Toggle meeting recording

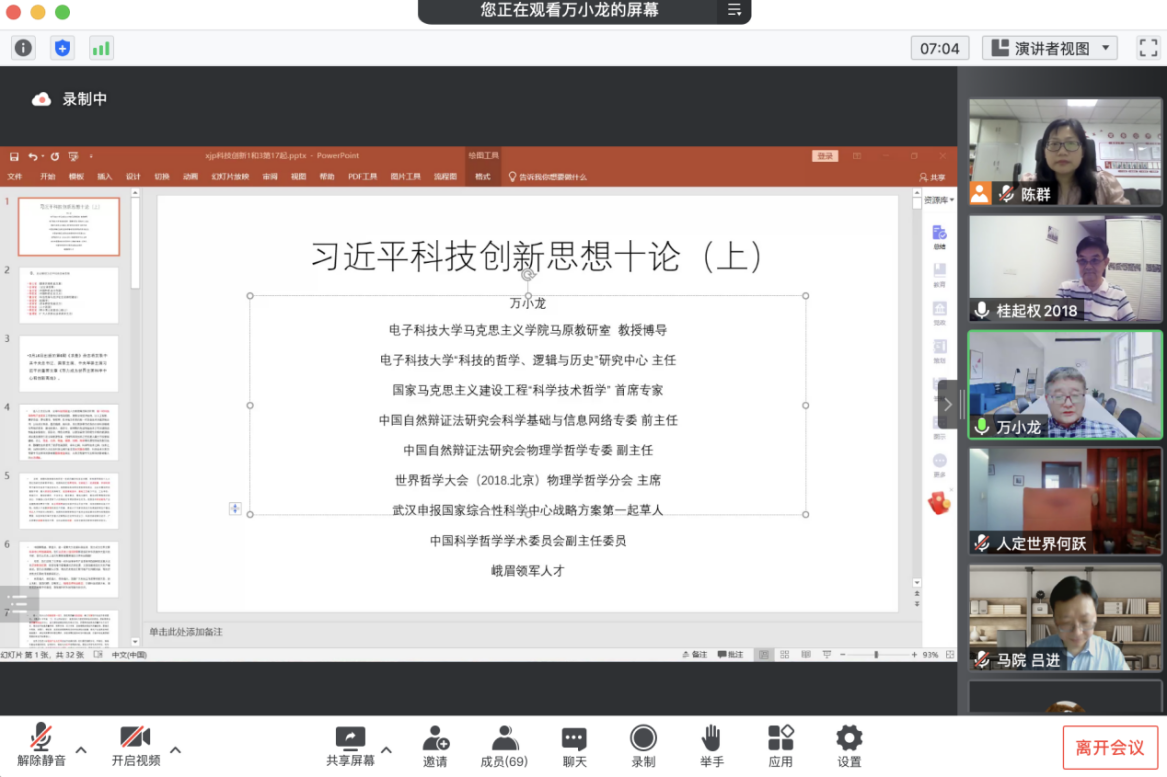tap(643, 746)
